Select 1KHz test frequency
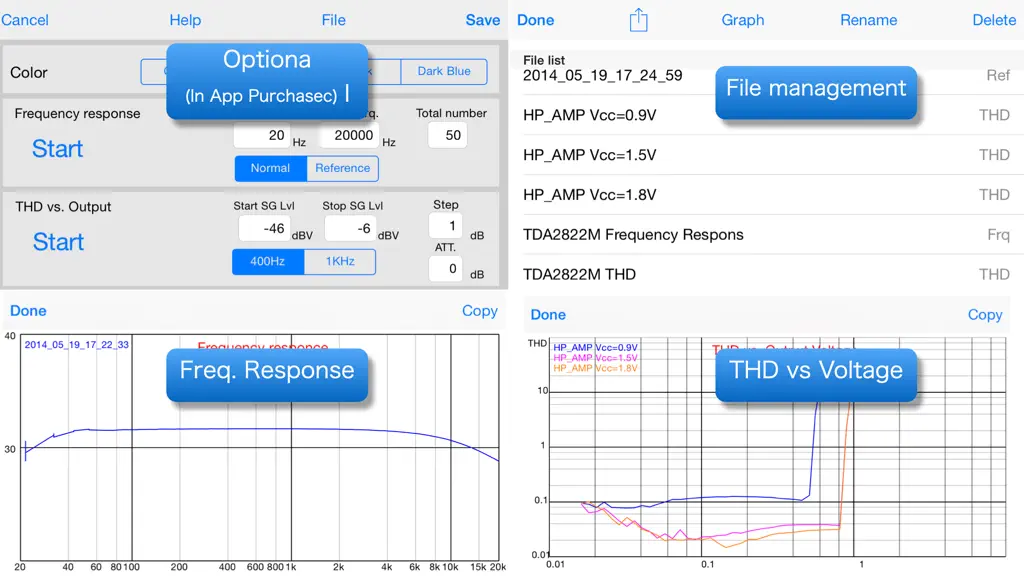 click(x=340, y=261)
